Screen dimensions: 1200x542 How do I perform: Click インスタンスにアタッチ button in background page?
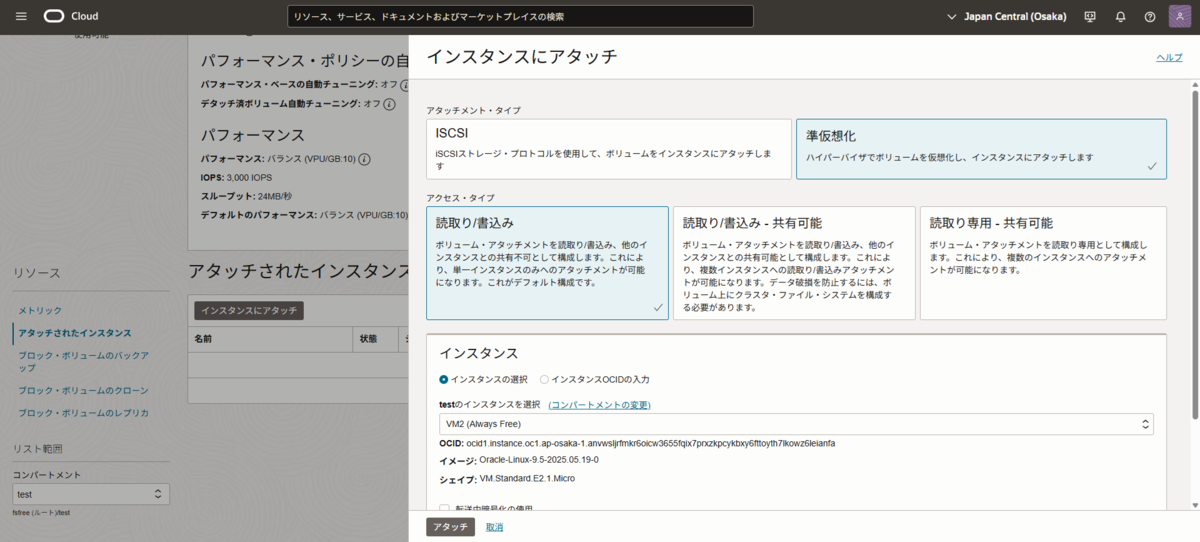pyautogui.click(x=249, y=311)
